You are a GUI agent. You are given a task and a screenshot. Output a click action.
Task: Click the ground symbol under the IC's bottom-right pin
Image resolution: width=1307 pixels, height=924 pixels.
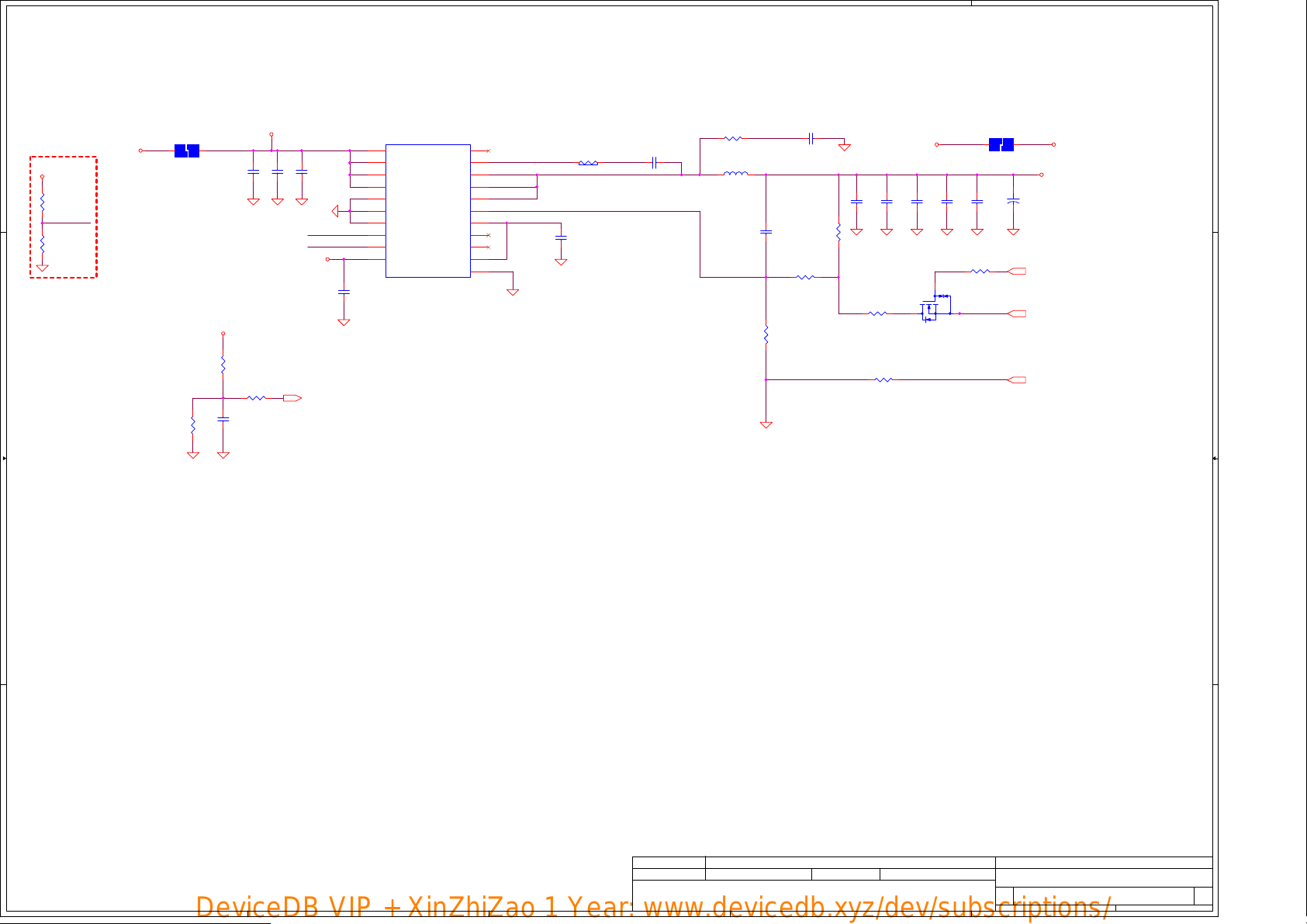[512, 292]
